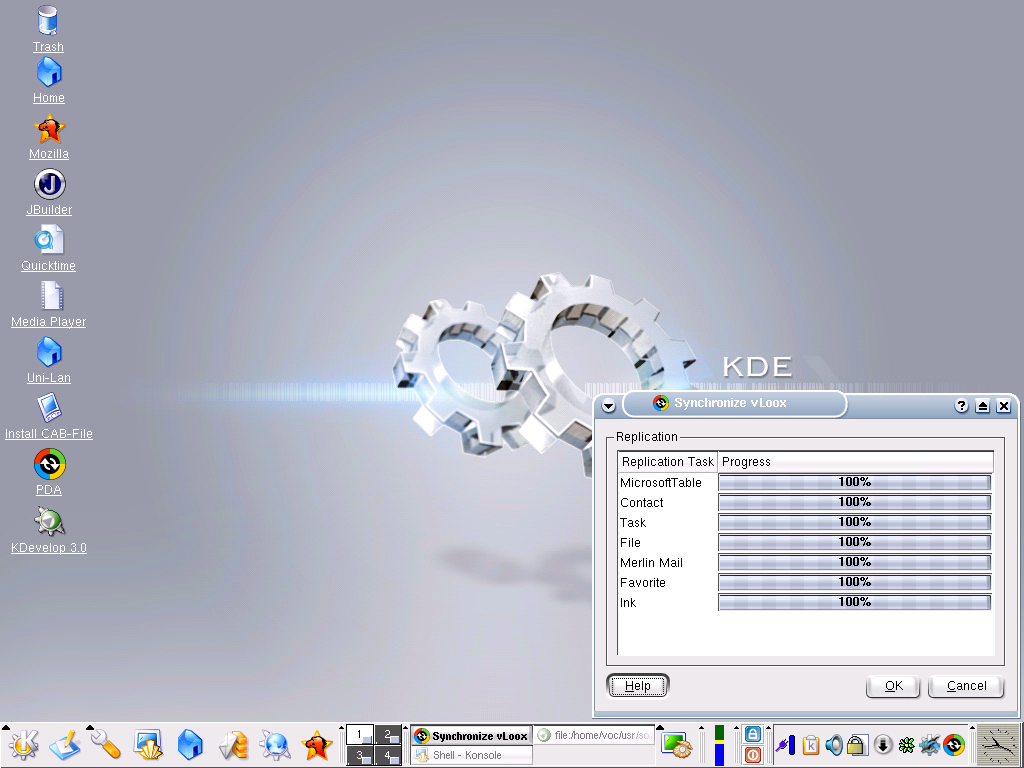Click the sync arrows tray icon
The width and height of the screenshot is (1024, 768).
point(954,745)
